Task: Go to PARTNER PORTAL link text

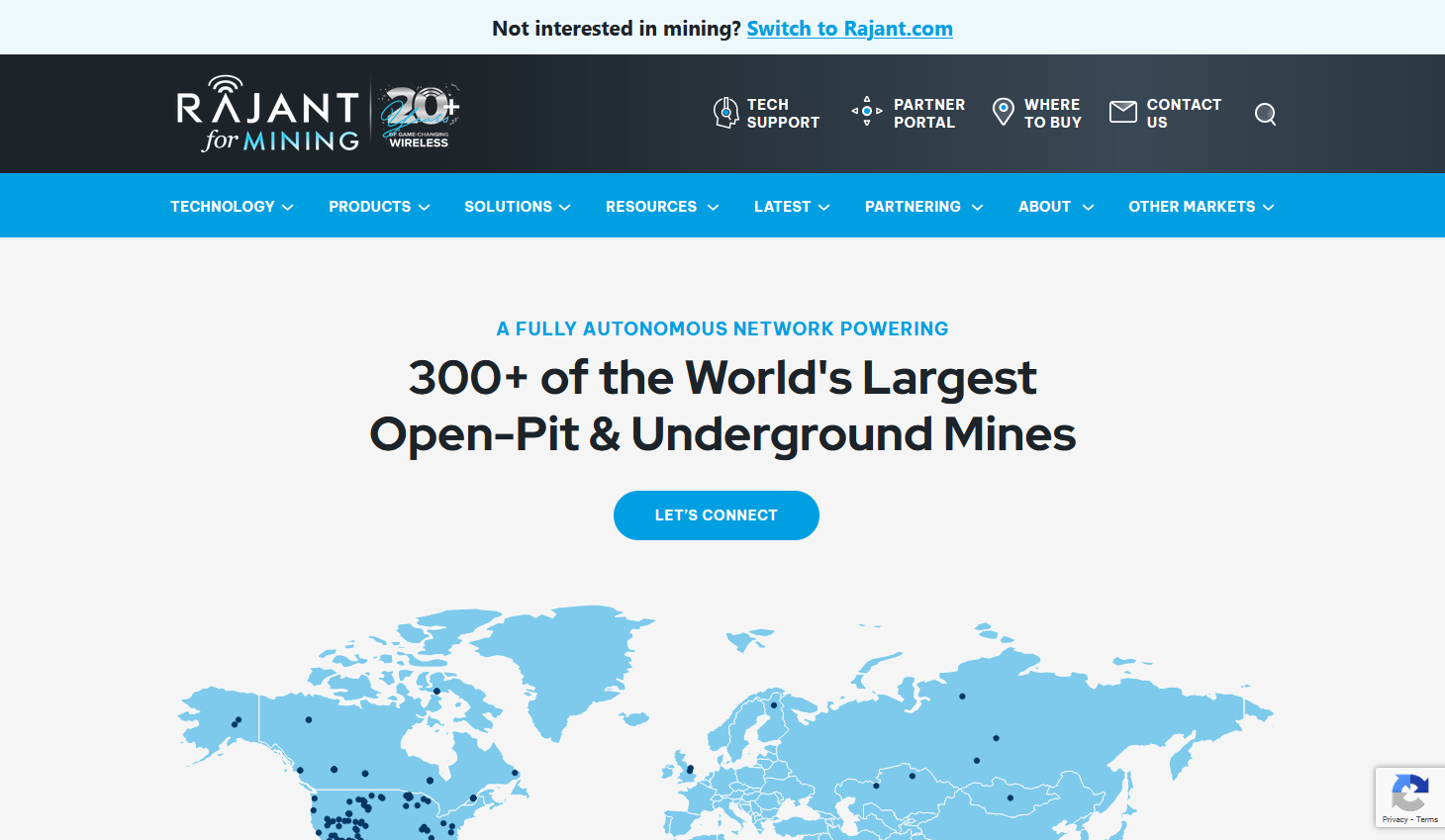Action: coord(928,113)
